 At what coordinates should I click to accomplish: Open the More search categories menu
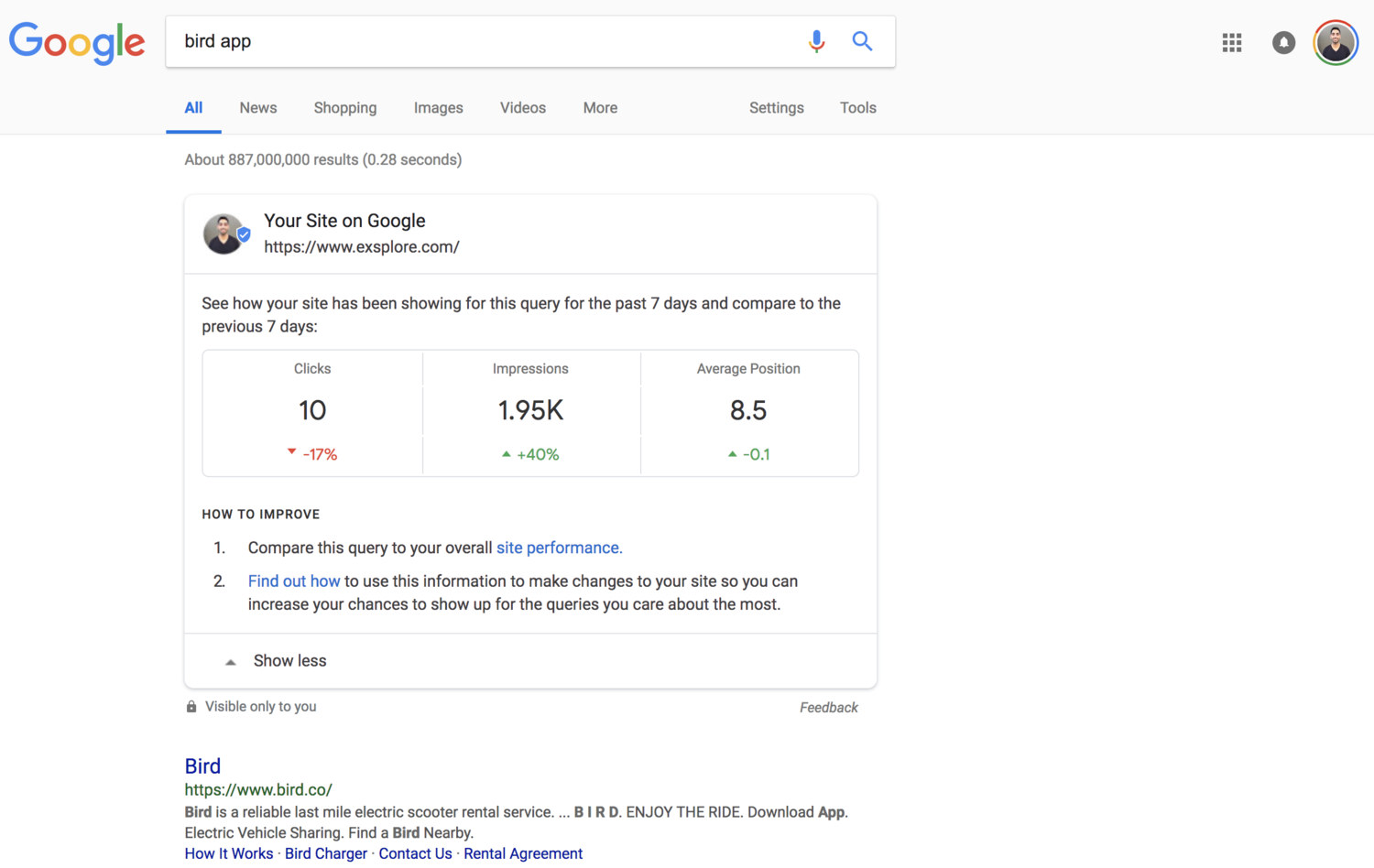(600, 108)
